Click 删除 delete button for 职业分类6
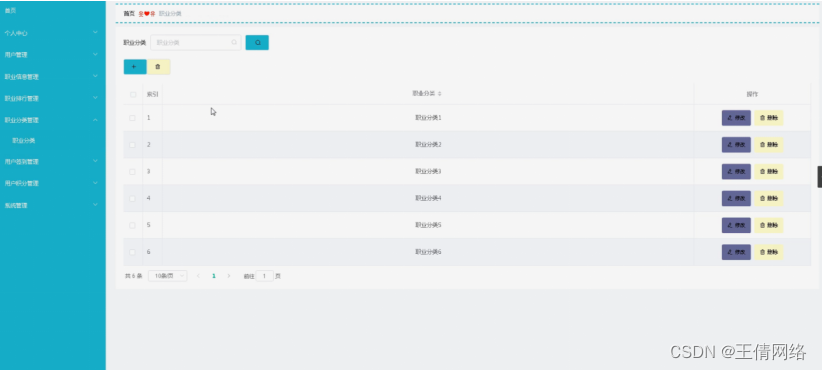Image resolution: width=822 pixels, height=370 pixels. click(769, 252)
